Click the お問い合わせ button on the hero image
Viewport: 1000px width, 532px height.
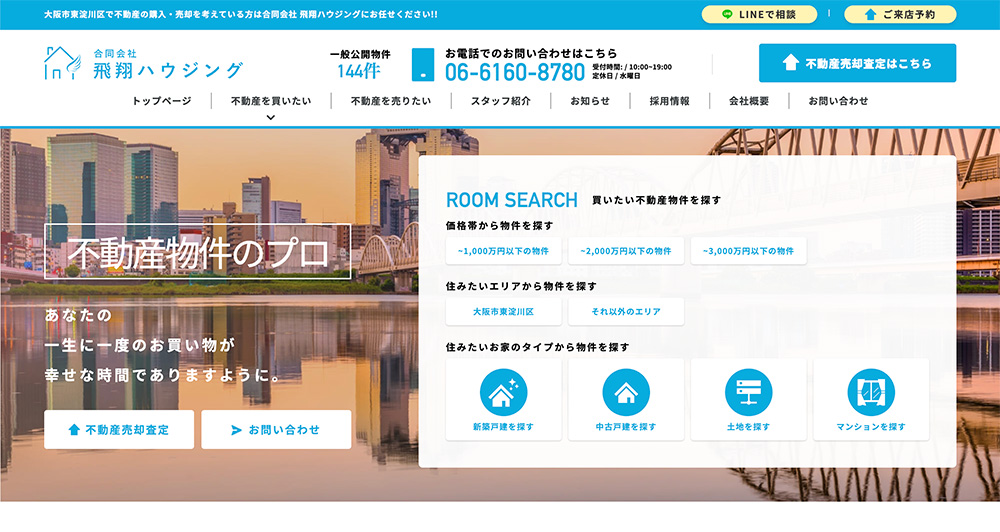[x=276, y=430]
